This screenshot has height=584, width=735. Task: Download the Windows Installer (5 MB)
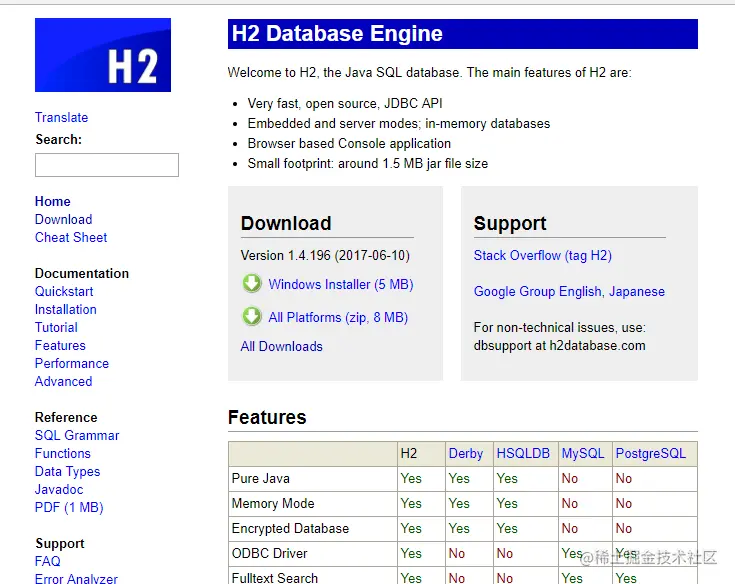[x=341, y=285]
